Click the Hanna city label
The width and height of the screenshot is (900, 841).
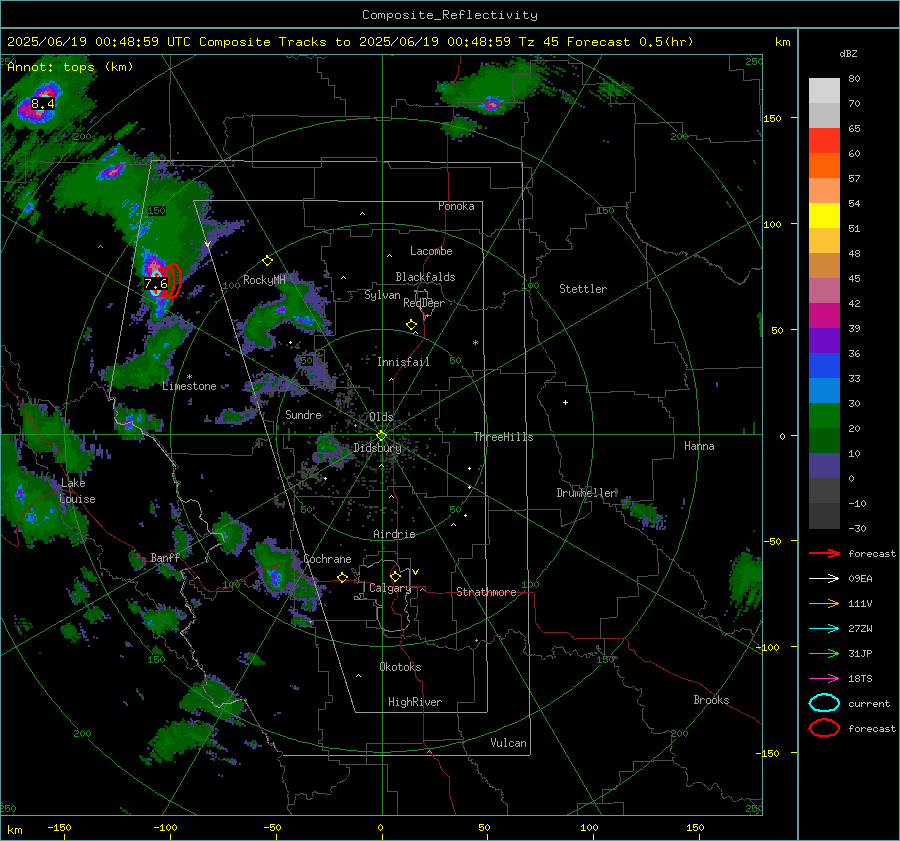tap(699, 446)
